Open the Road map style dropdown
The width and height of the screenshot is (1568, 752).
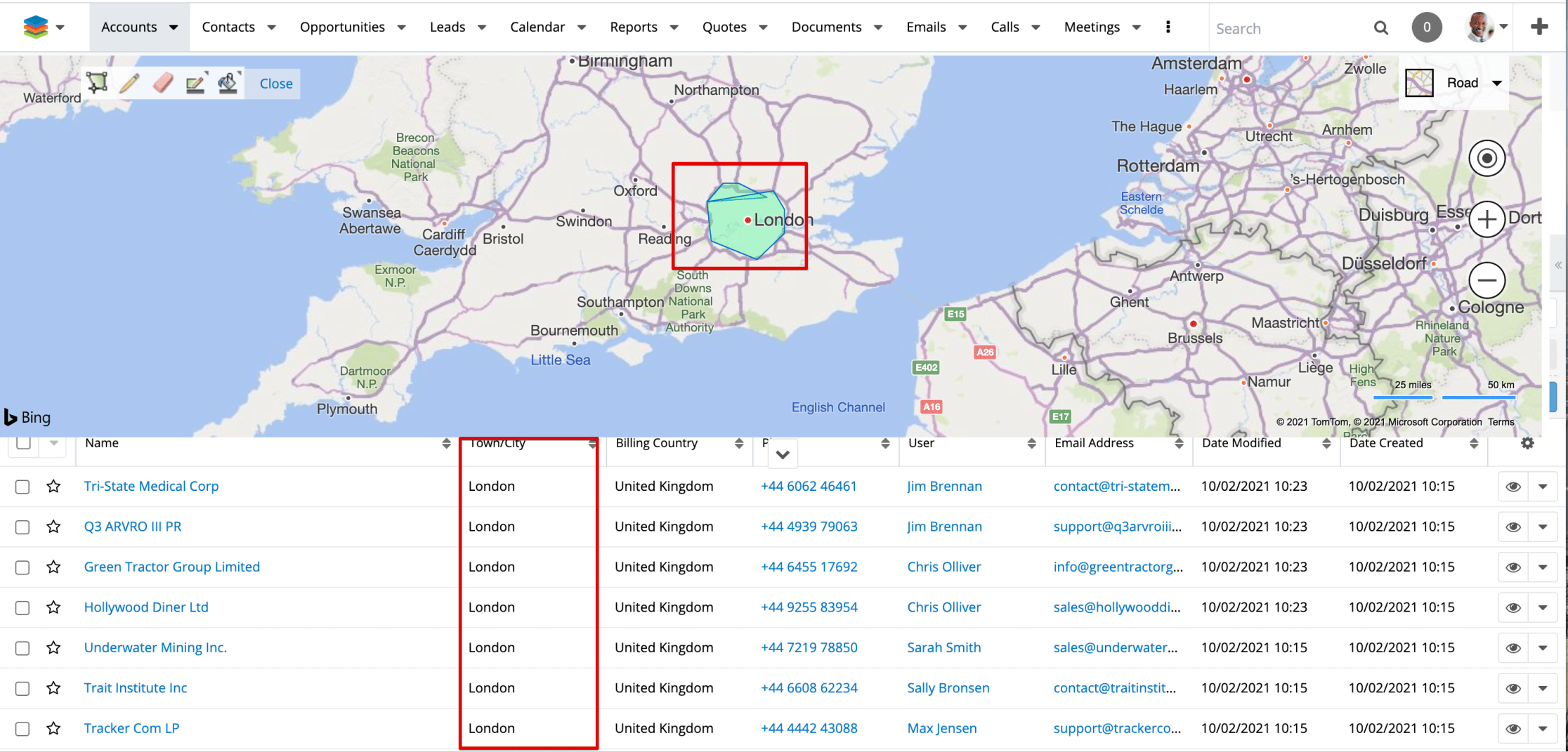point(1473,82)
